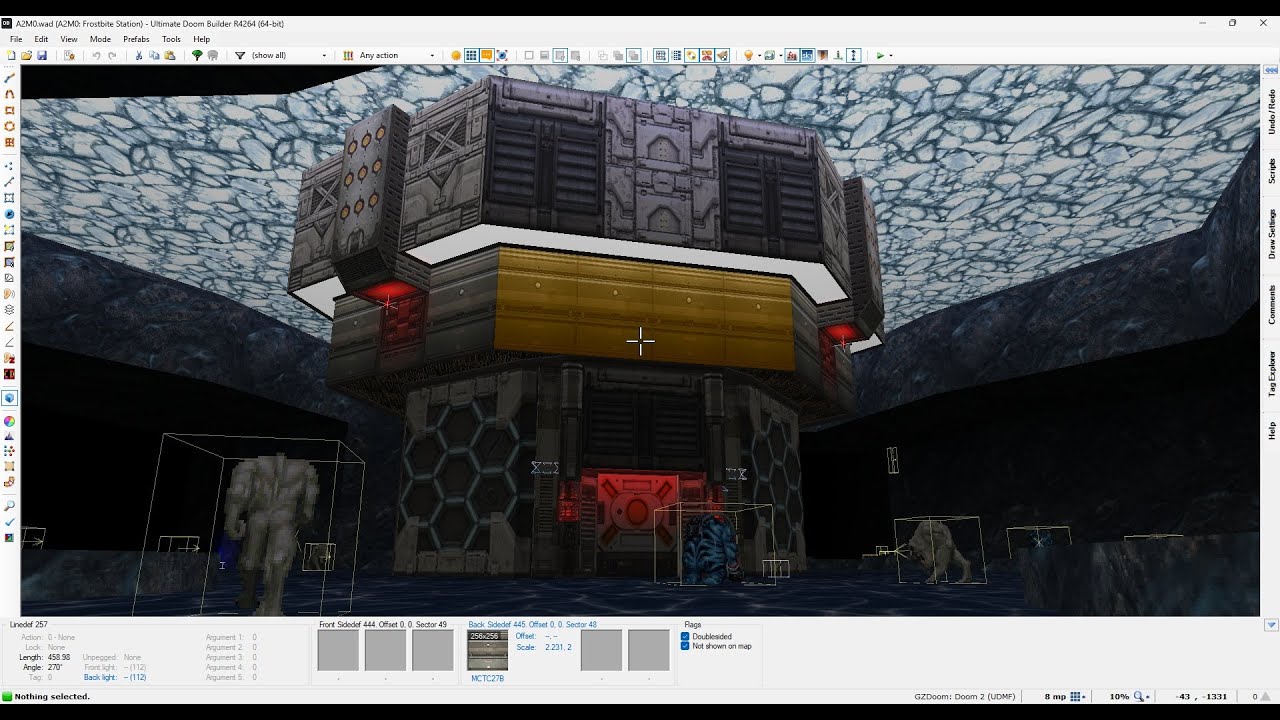The image size is (1280, 720).
Task: Open Map Options icon in toolbar
Action: (69, 55)
